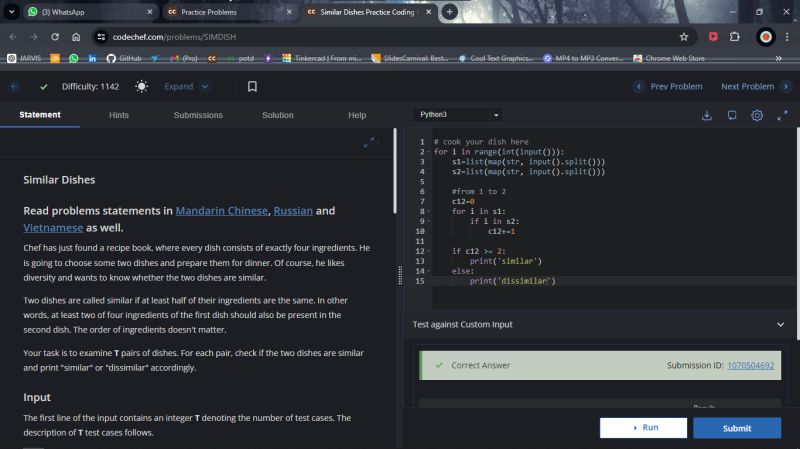Open the Chrome three-dot menu
The width and height of the screenshot is (800, 449).
point(787,37)
